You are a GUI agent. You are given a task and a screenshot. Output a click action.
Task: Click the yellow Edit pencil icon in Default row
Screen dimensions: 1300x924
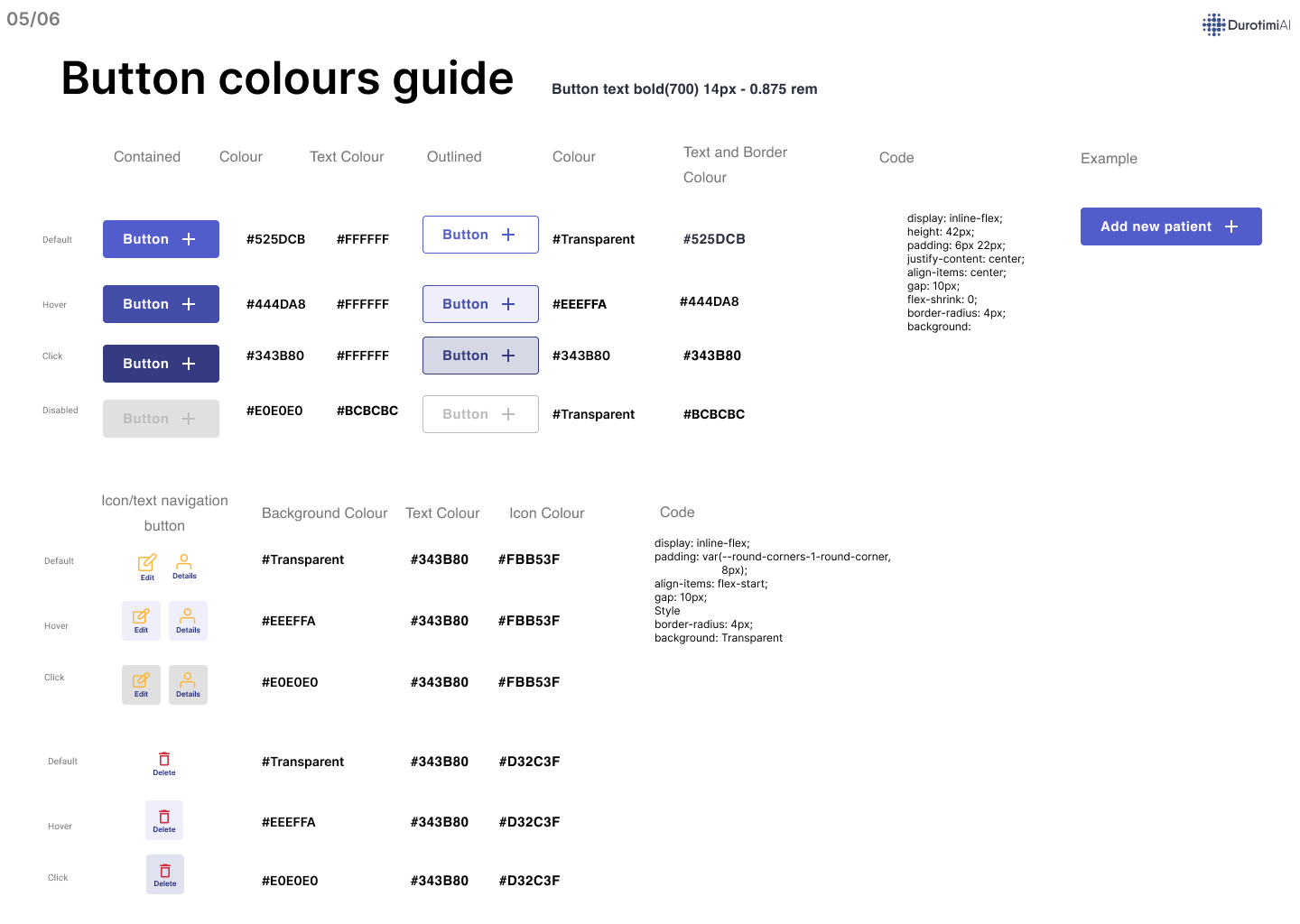(x=146, y=564)
